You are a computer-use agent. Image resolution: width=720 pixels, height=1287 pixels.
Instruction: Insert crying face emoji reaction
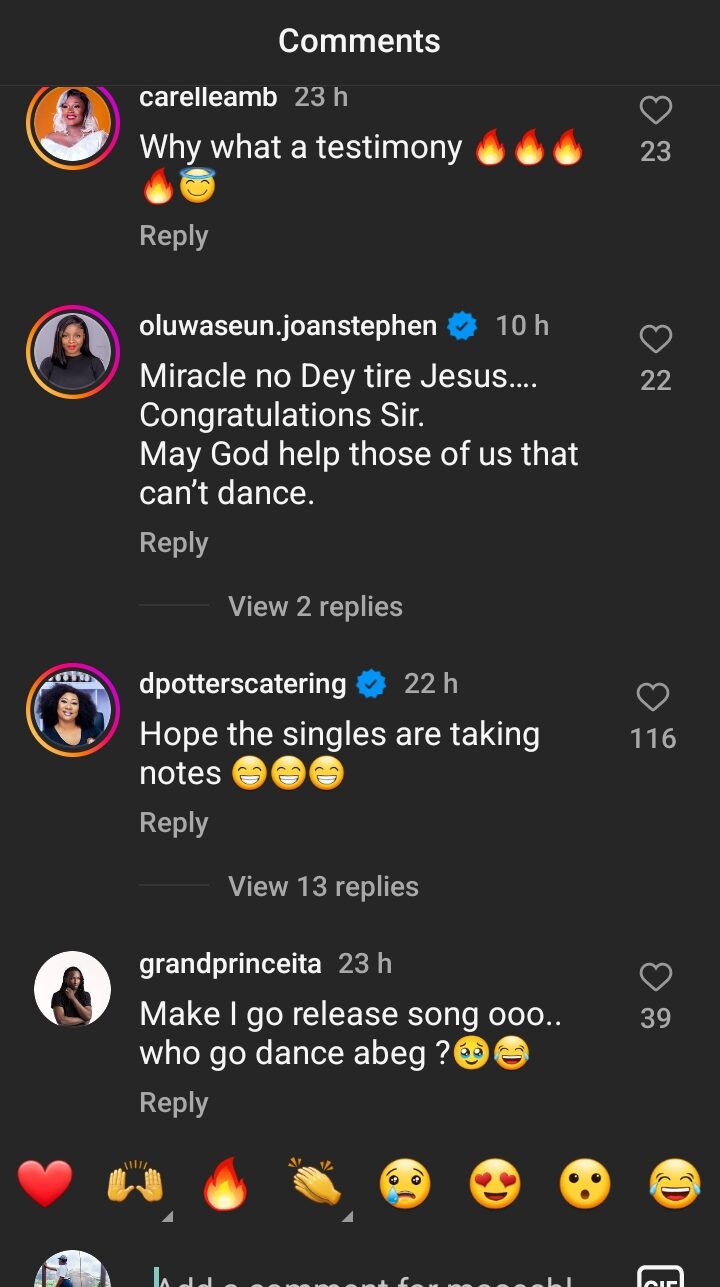click(405, 1185)
